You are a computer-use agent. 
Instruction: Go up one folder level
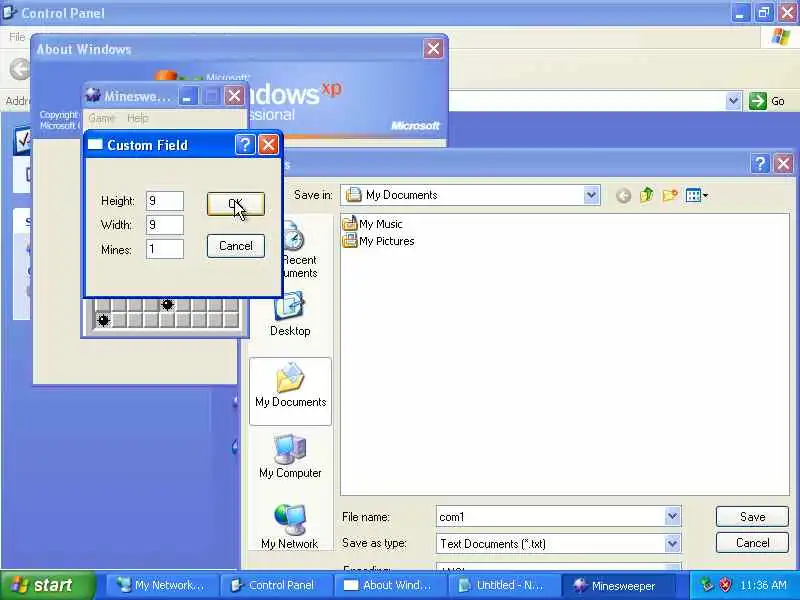click(x=646, y=195)
